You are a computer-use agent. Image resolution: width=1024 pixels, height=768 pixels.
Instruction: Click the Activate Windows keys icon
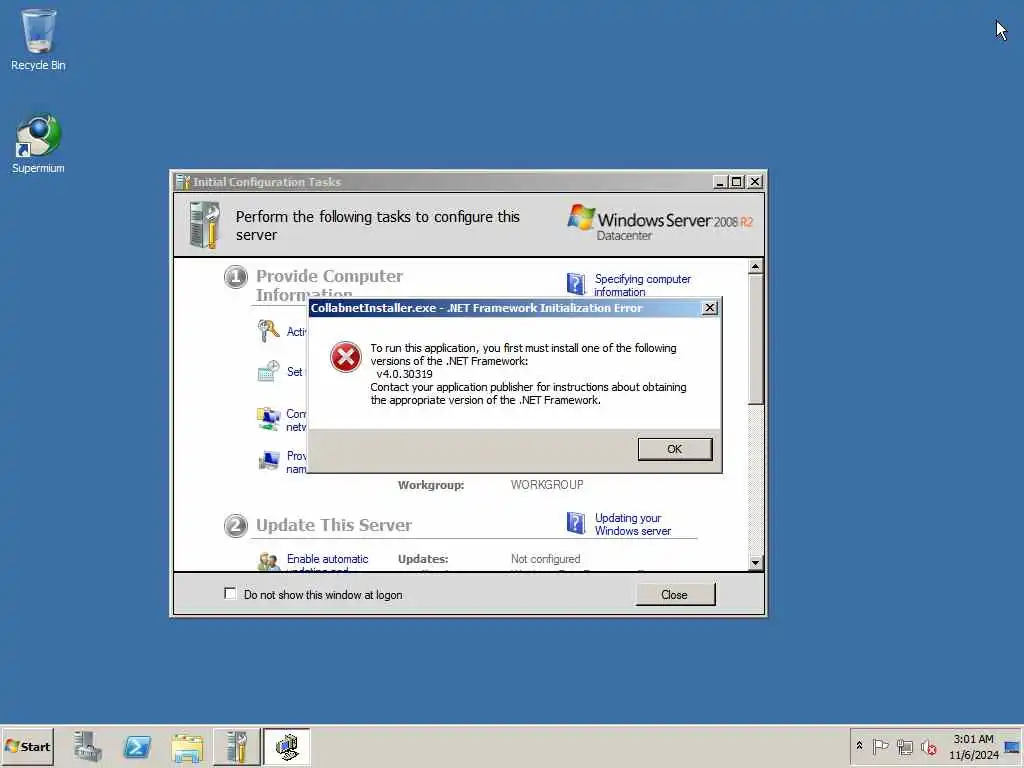point(268,331)
